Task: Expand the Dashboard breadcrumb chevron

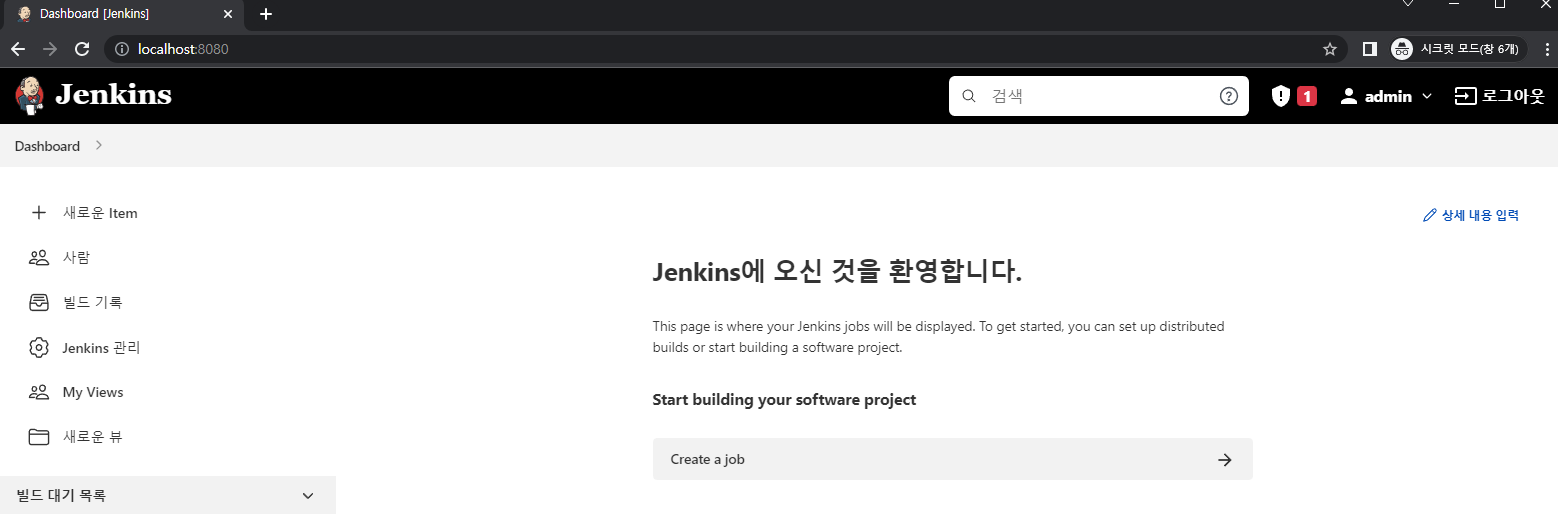Action: click(x=98, y=146)
